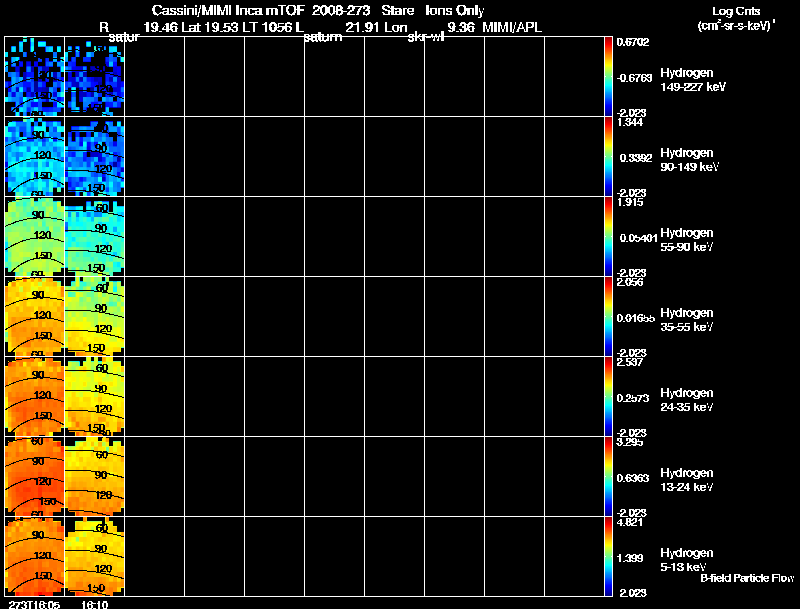
Task: Click the '0.2573' colorbar midpoint value
Action: [633, 398]
